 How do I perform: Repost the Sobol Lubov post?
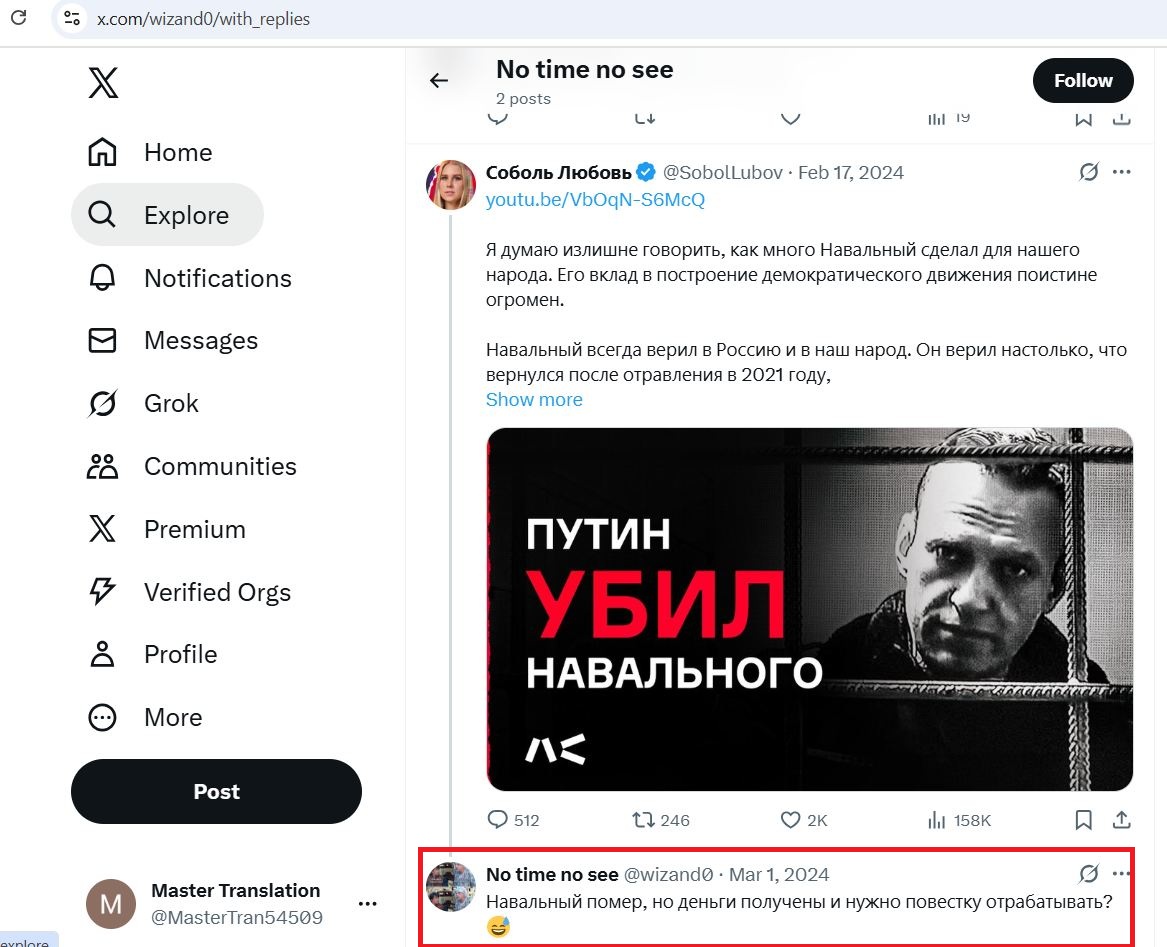click(x=644, y=820)
